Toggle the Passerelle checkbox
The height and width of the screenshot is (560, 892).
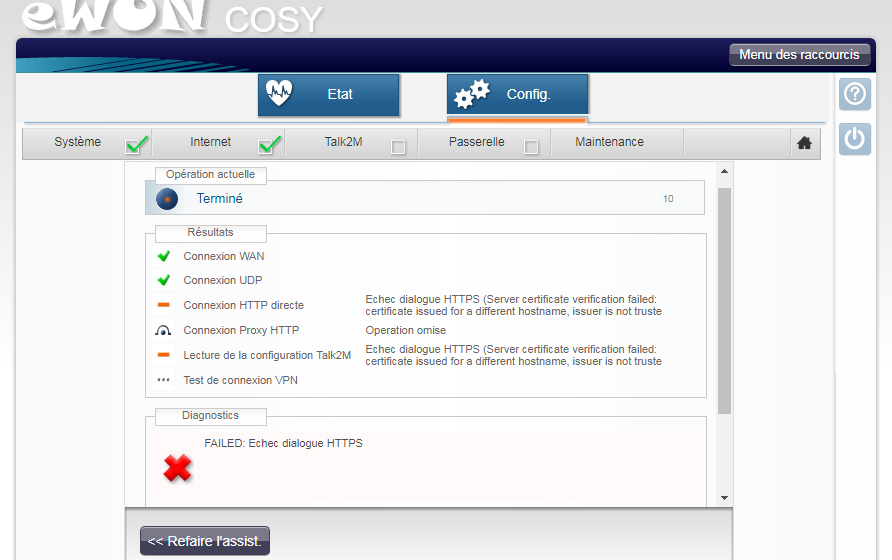pos(532,147)
